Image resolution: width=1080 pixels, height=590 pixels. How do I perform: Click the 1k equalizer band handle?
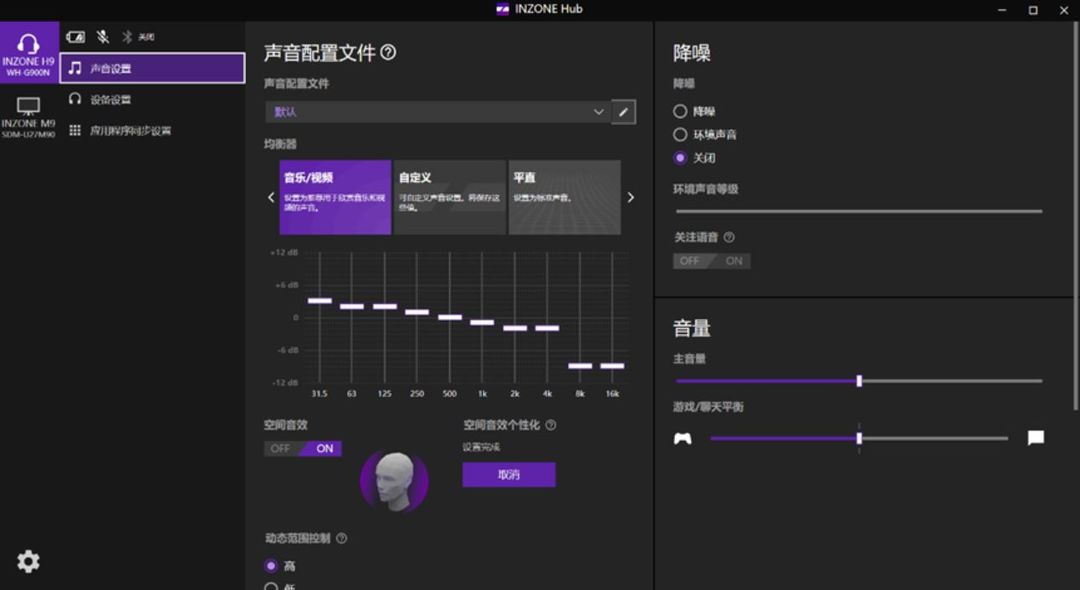click(x=482, y=322)
